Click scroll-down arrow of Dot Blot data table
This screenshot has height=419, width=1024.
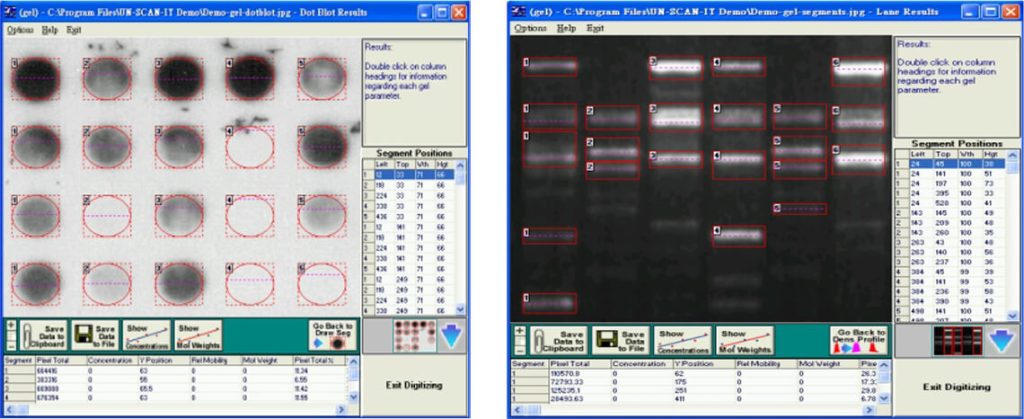353,396
